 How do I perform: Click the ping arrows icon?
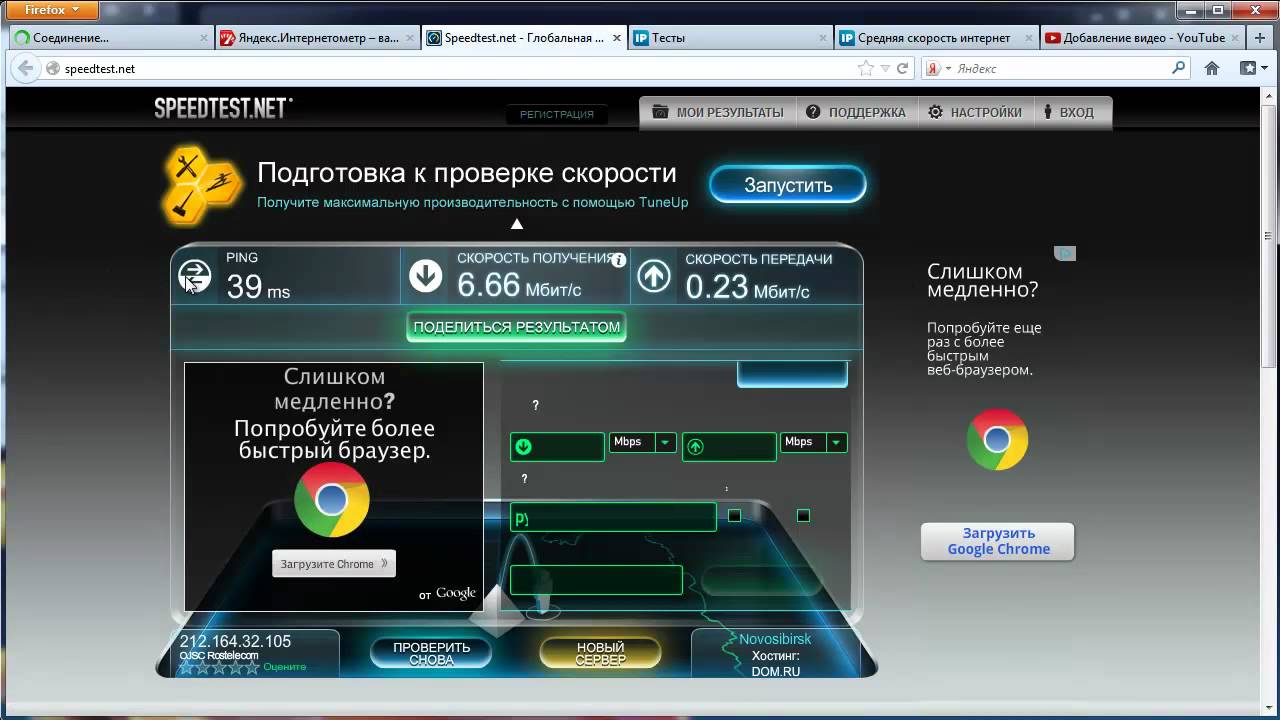[194, 276]
